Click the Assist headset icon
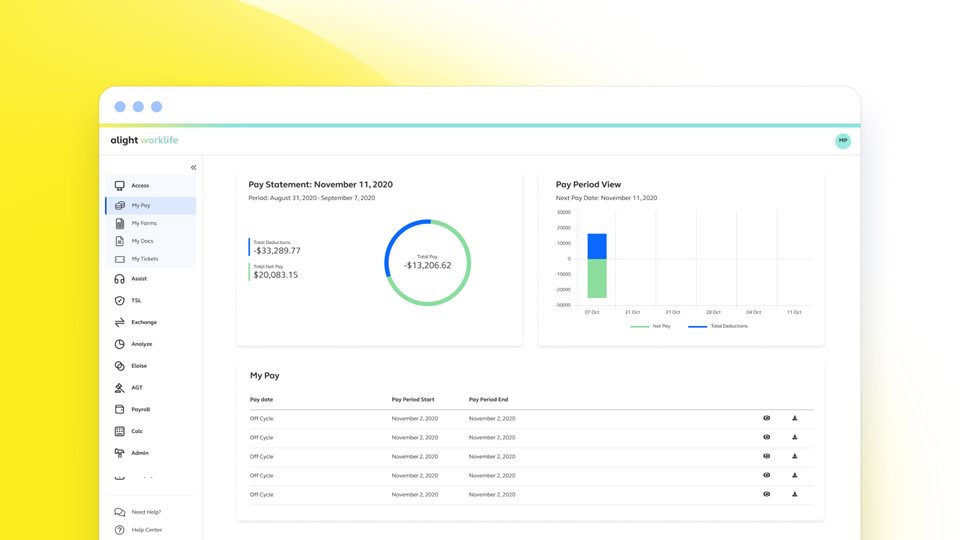Screen dimensions: 960x540 (120, 279)
